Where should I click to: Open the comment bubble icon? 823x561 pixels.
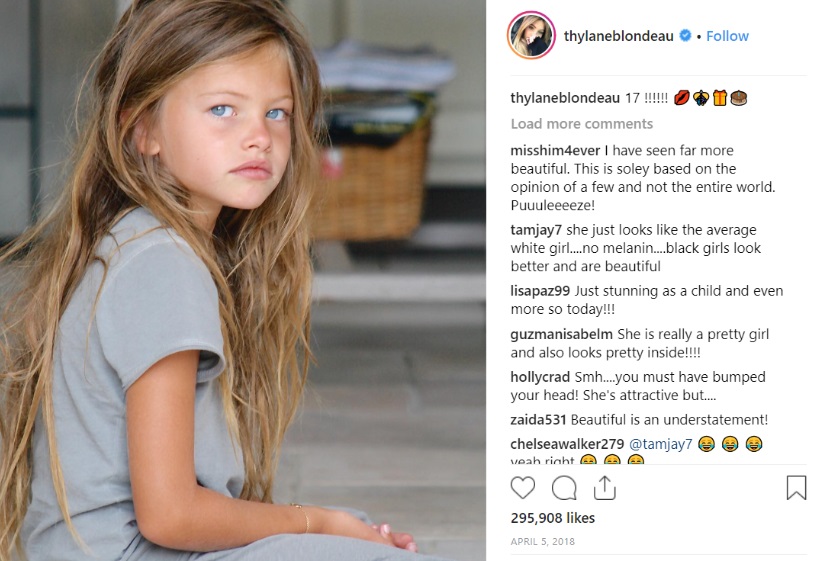tap(564, 488)
